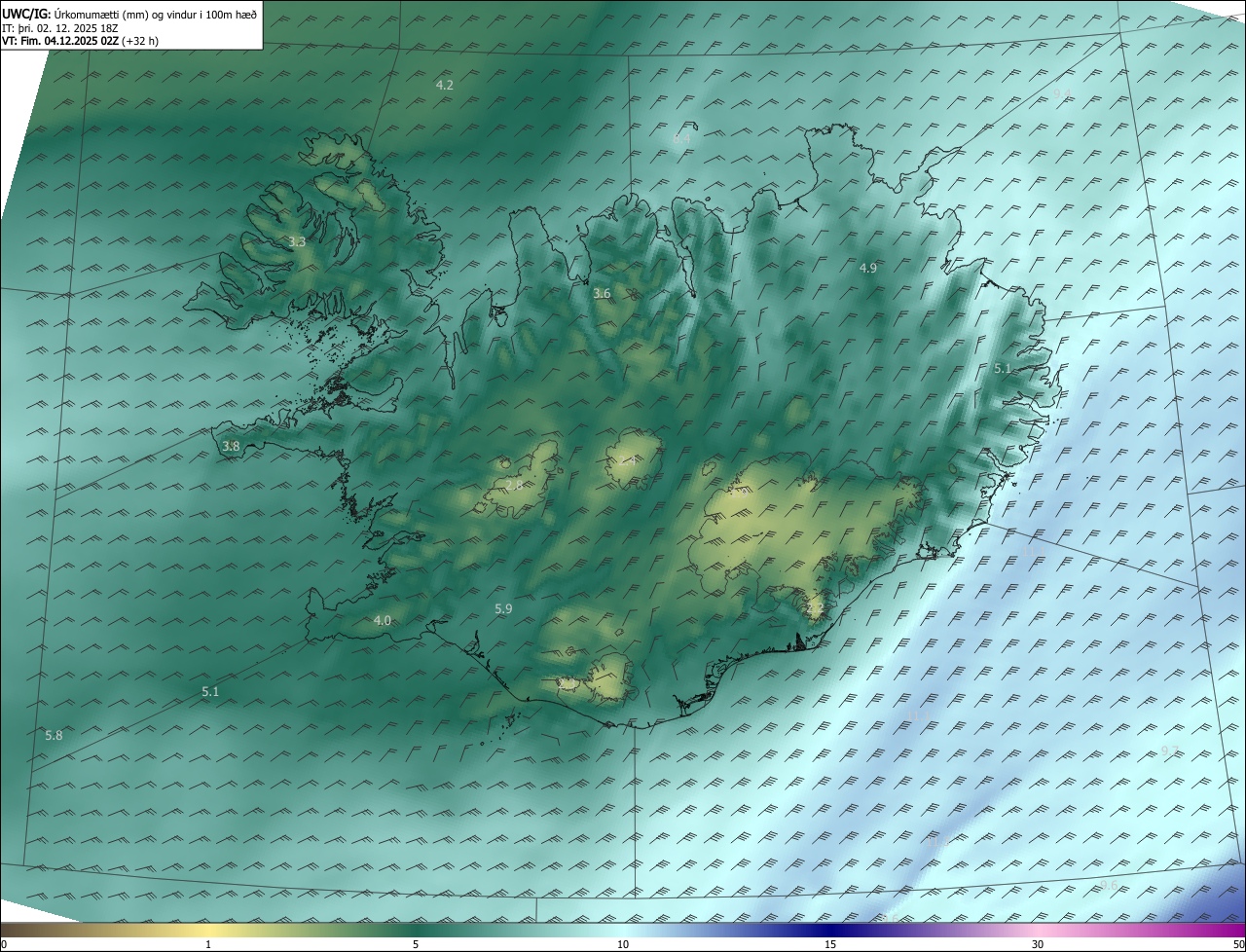Click the faint 9.7 value in the southeast
Viewport: 1246px width, 952px height.
pyautogui.click(x=1170, y=751)
